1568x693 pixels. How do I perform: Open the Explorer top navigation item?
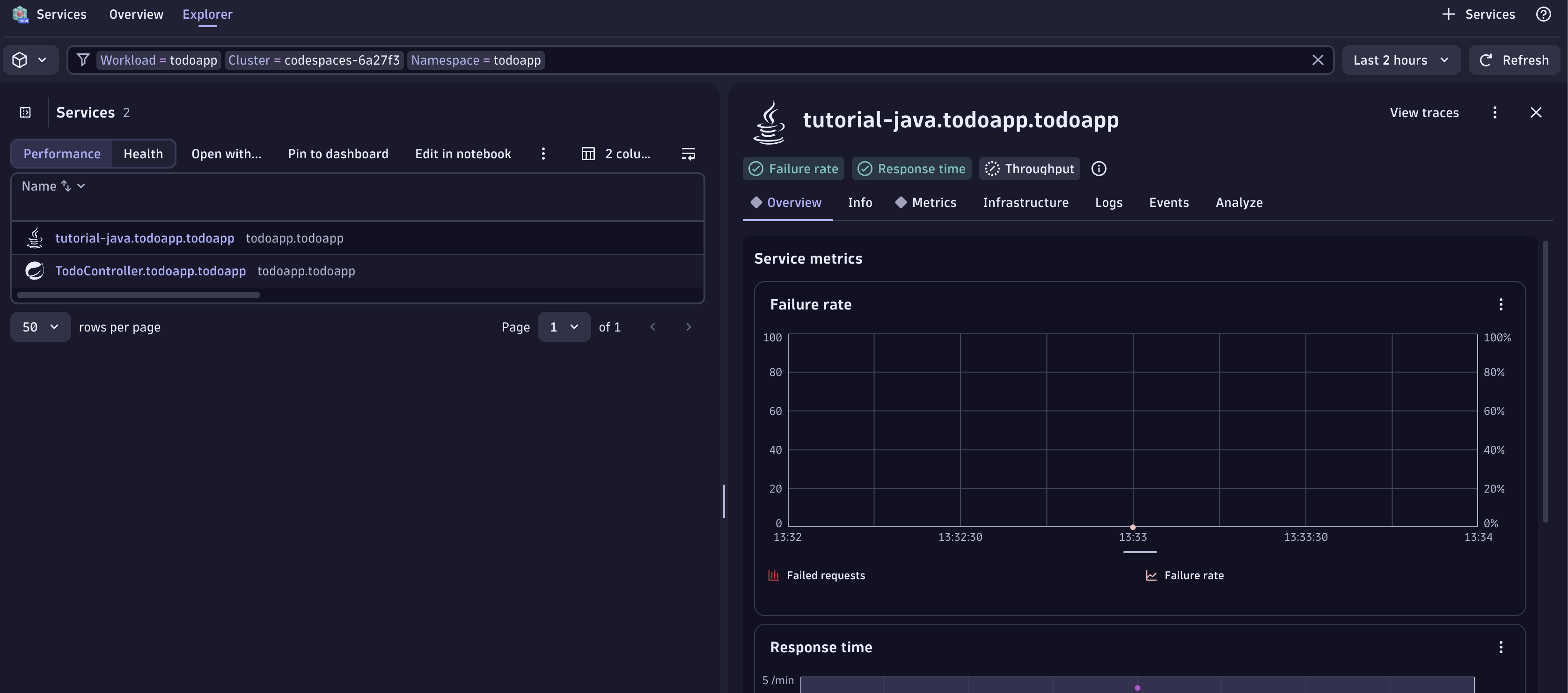click(x=207, y=14)
